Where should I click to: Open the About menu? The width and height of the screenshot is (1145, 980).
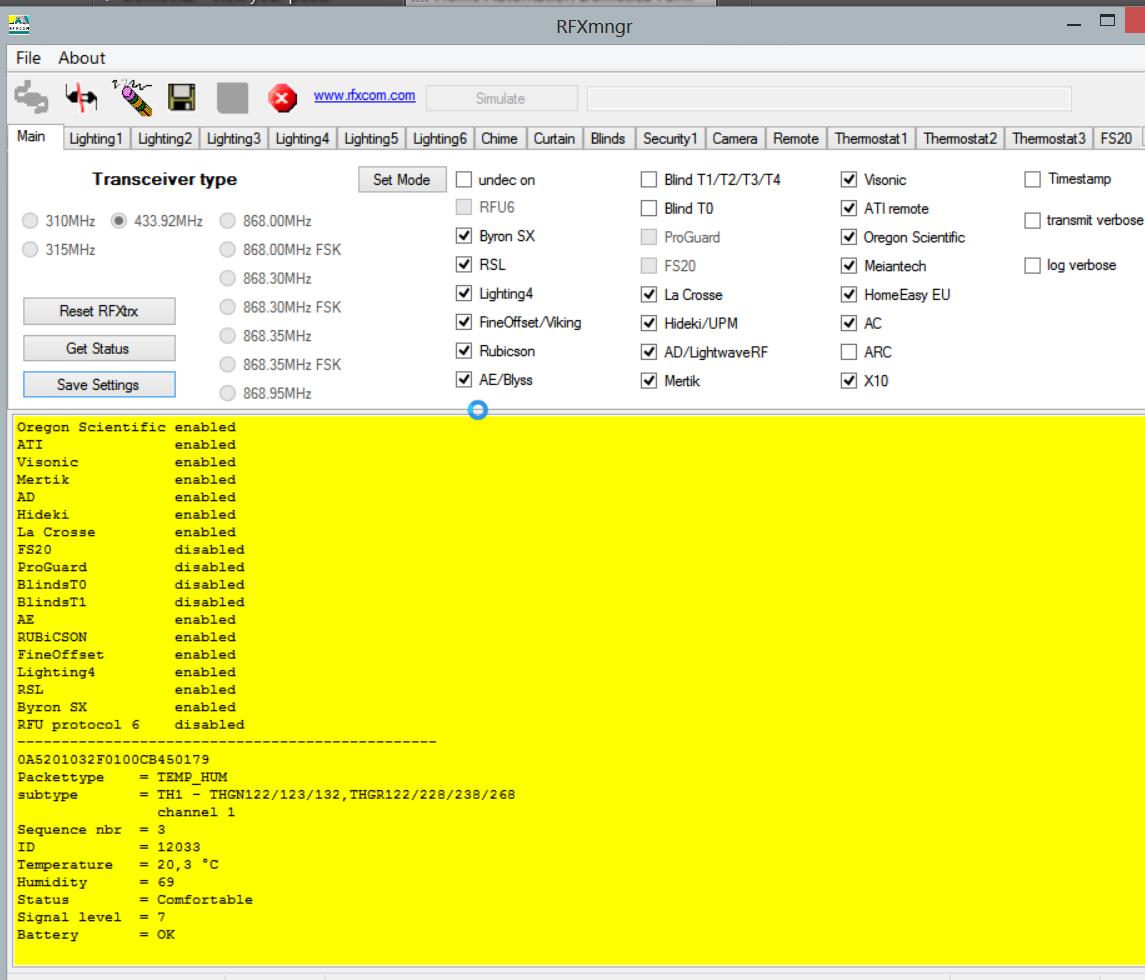(x=82, y=58)
